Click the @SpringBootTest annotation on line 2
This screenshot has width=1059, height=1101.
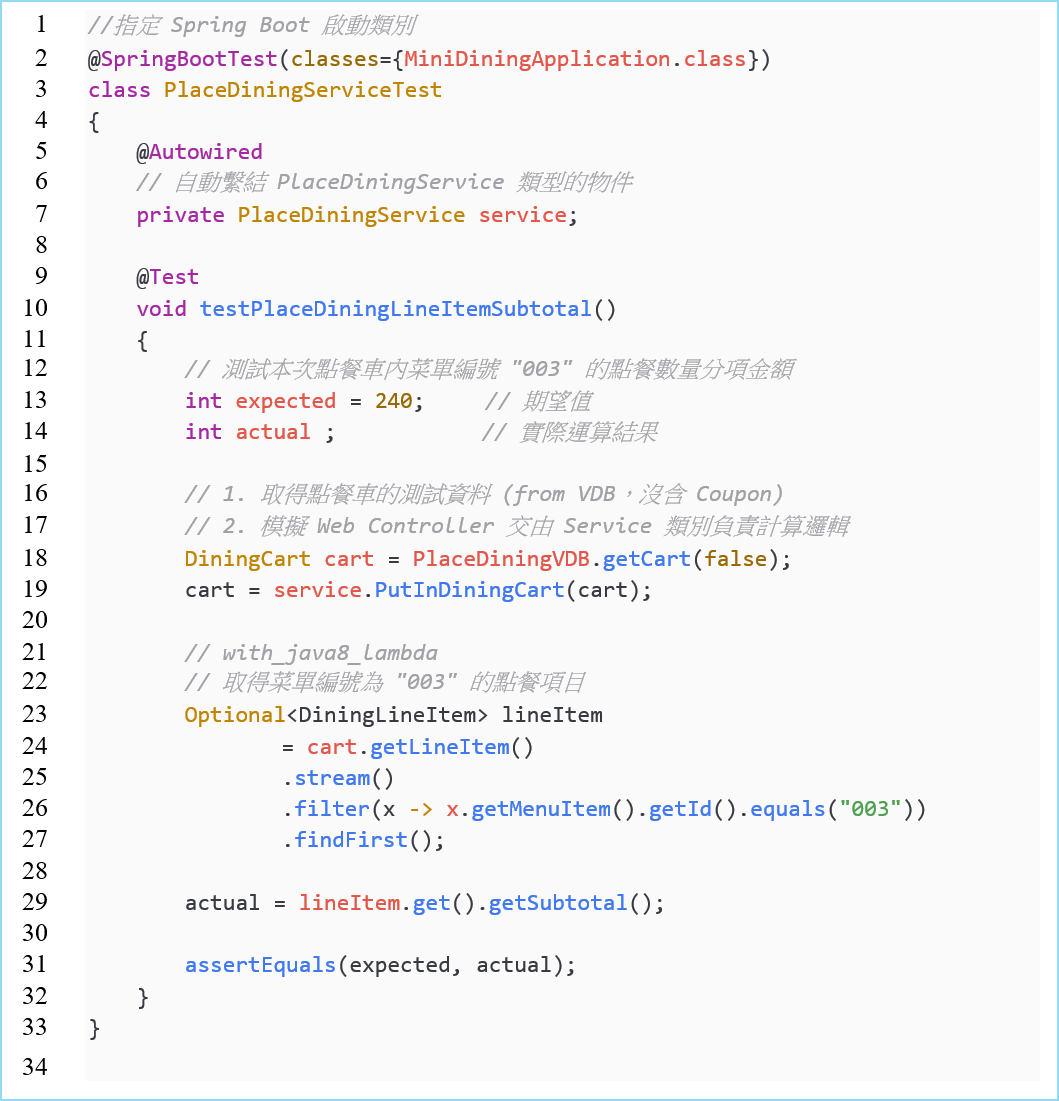coord(183,59)
